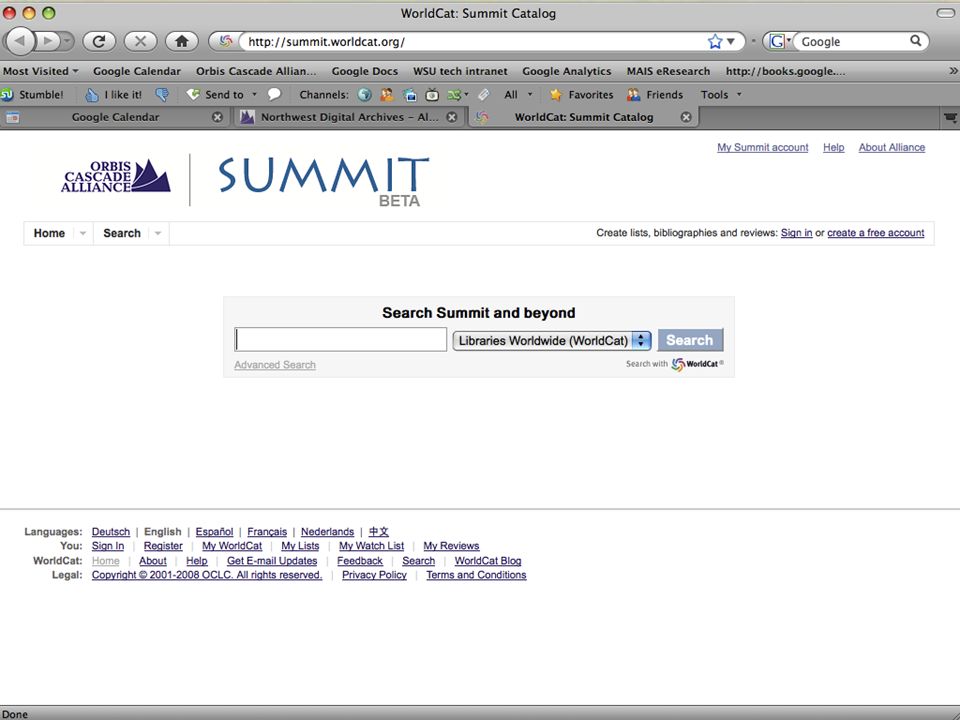Click the Summit search text field
This screenshot has height=720, width=960.
coord(340,339)
